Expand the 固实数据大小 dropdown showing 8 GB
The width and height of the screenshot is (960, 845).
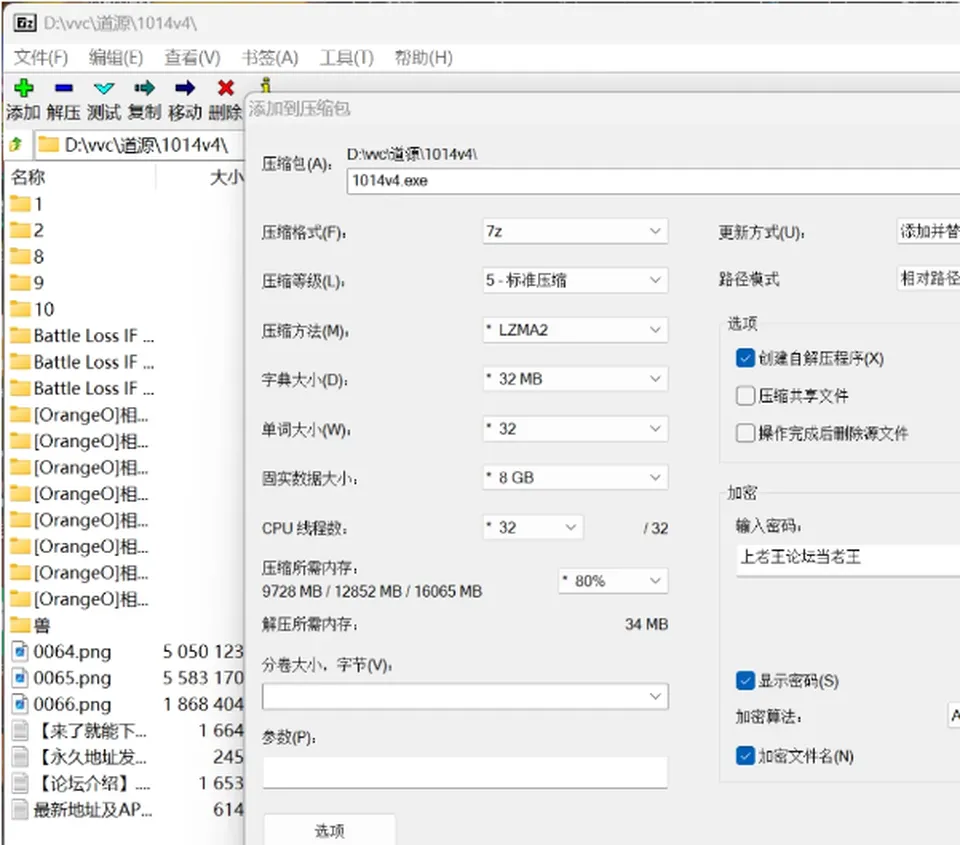pos(575,478)
